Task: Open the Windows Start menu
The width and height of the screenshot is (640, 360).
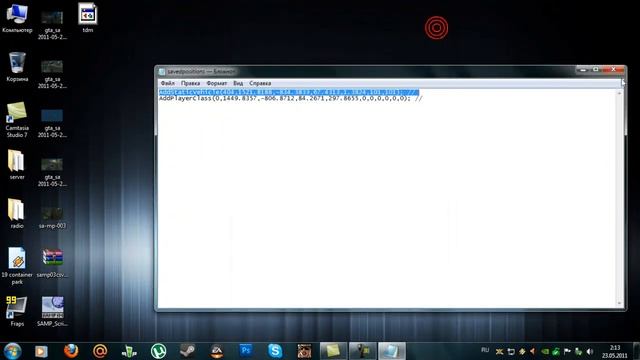Action: click(x=12, y=351)
